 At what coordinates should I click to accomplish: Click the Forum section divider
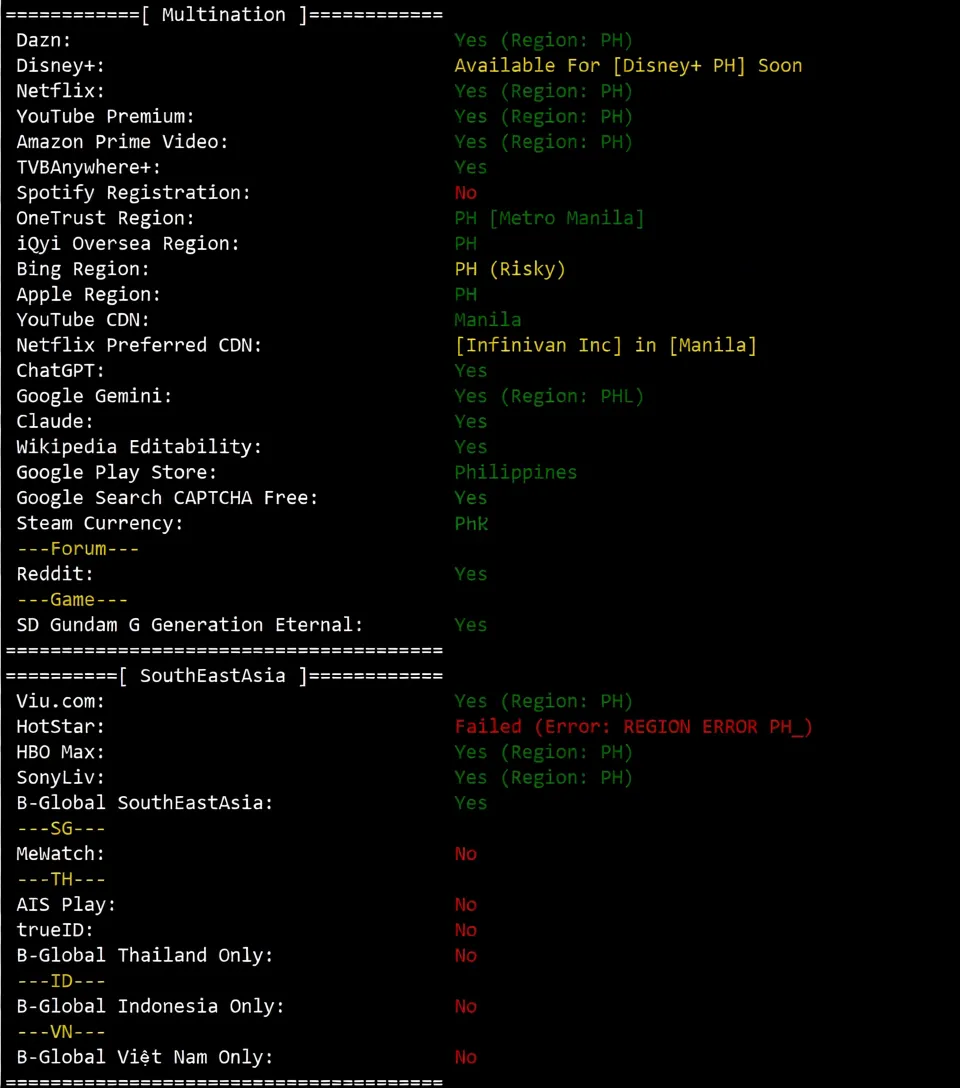(78, 548)
